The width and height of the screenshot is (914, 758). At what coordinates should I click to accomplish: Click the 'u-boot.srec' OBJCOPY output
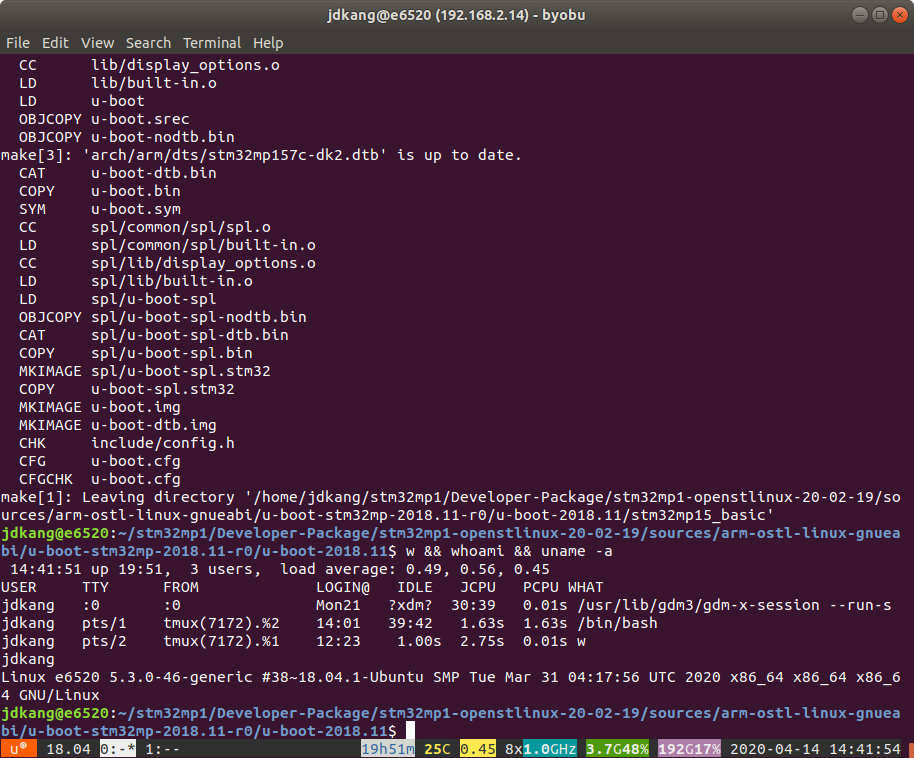pos(140,119)
